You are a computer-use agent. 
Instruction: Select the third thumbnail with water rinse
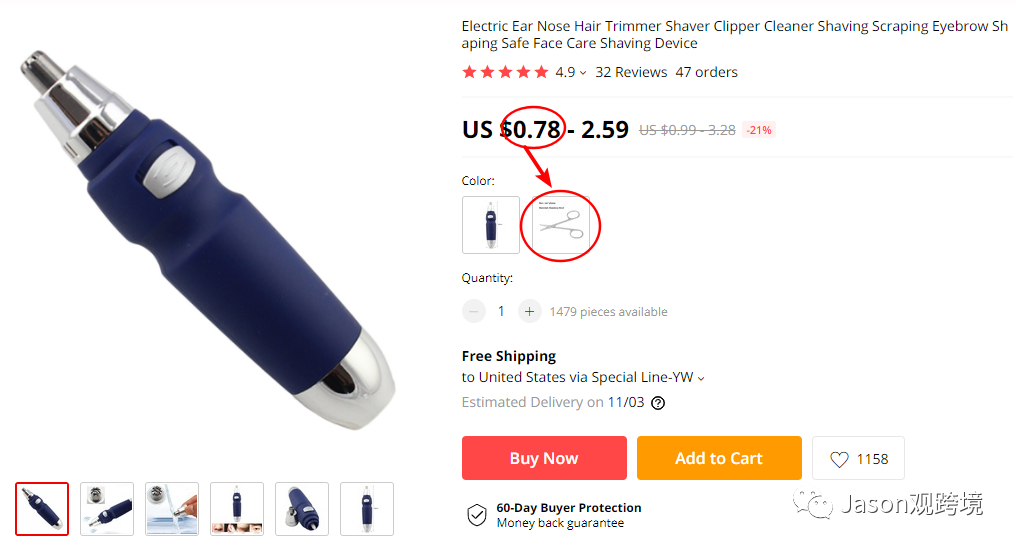coord(172,509)
